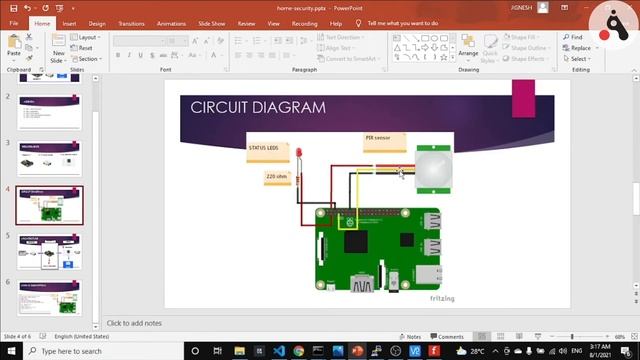Screen dimensions: 640x360
Task: Toggle text Shadow formatting
Action: [x=152, y=55]
